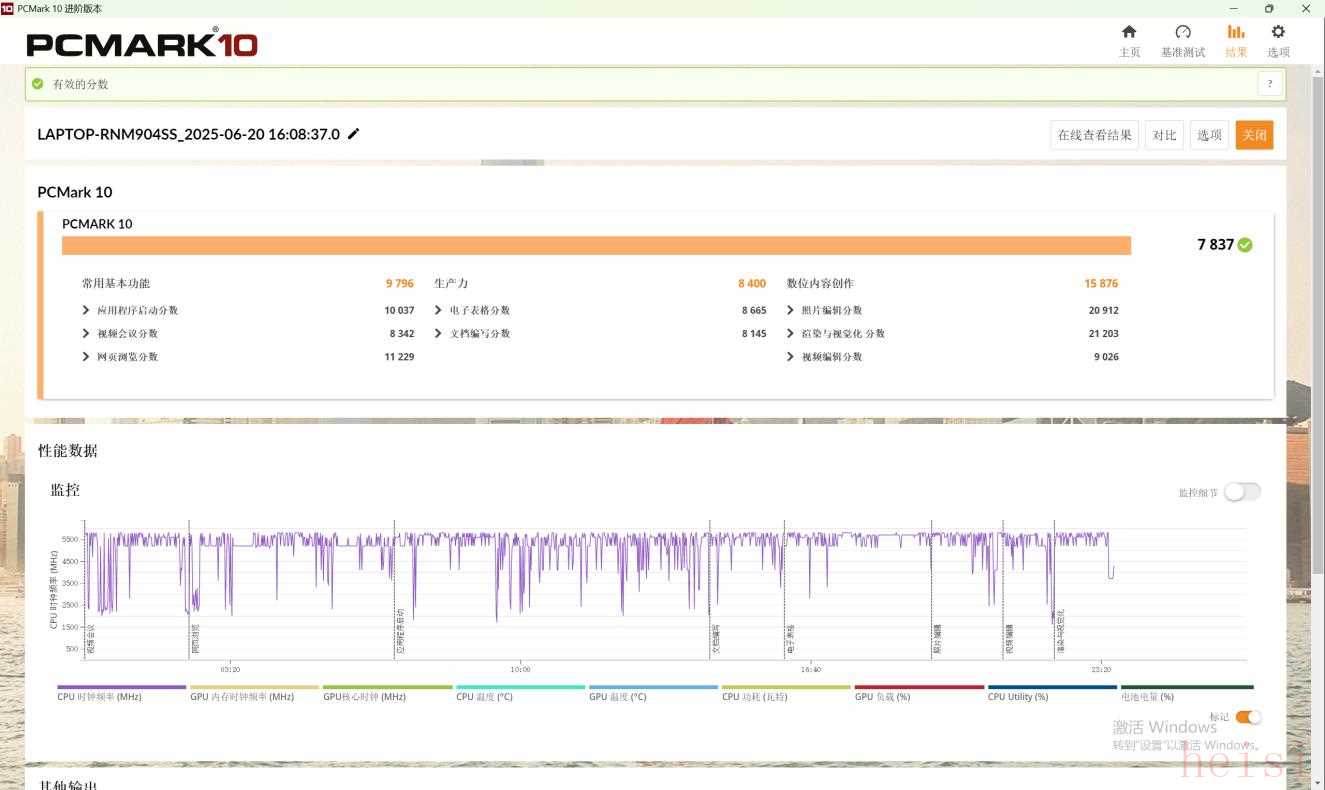Expand 应用程序启动分数 details
Viewport: 1325px width, 790px height.
click(x=87, y=310)
